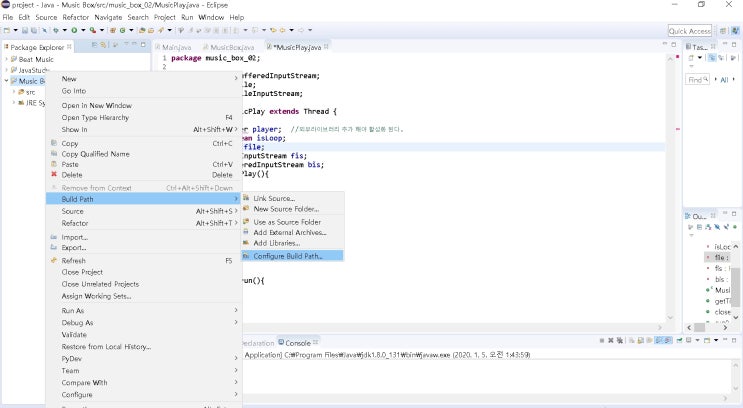The width and height of the screenshot is (743, 408).
Task: Click the Delete icon in the context menu
Action: pyautogui.click(x=53, y=175)
